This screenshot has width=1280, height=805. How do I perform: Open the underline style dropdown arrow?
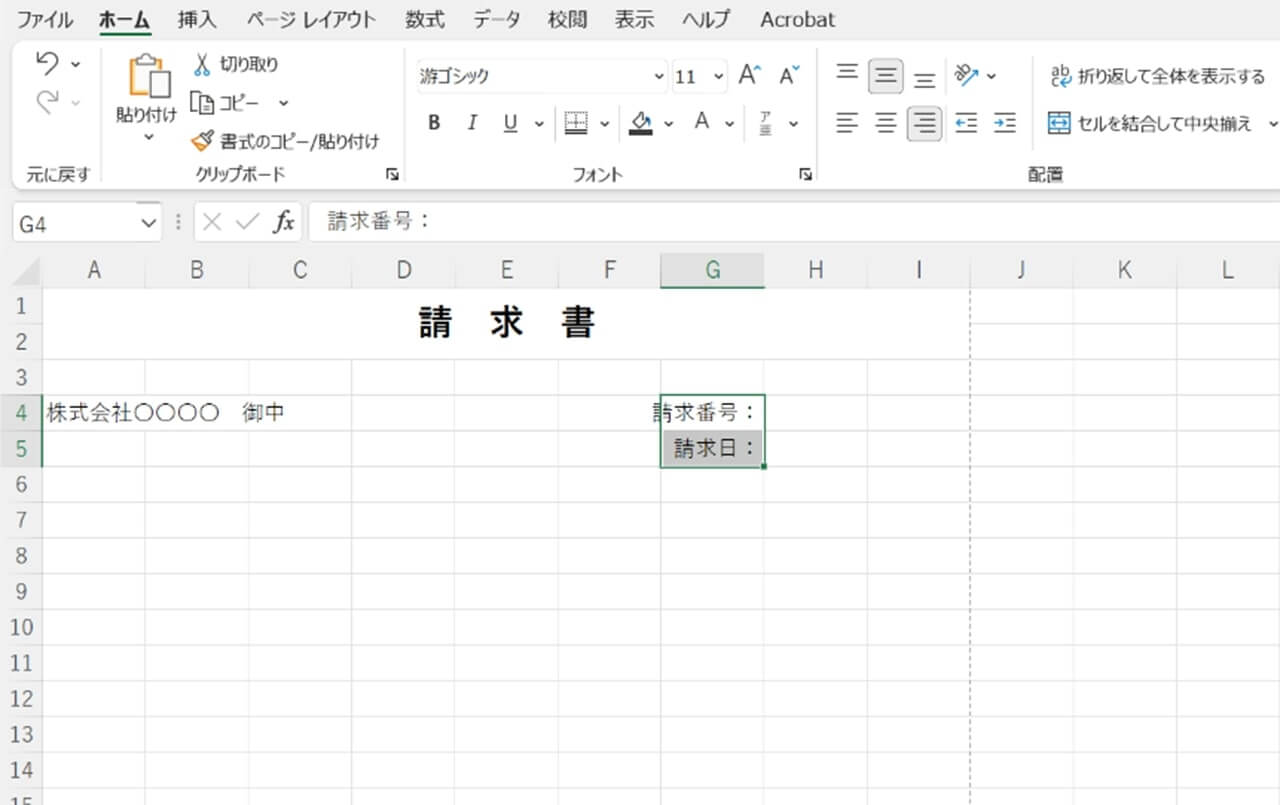(x=539, y=124)
